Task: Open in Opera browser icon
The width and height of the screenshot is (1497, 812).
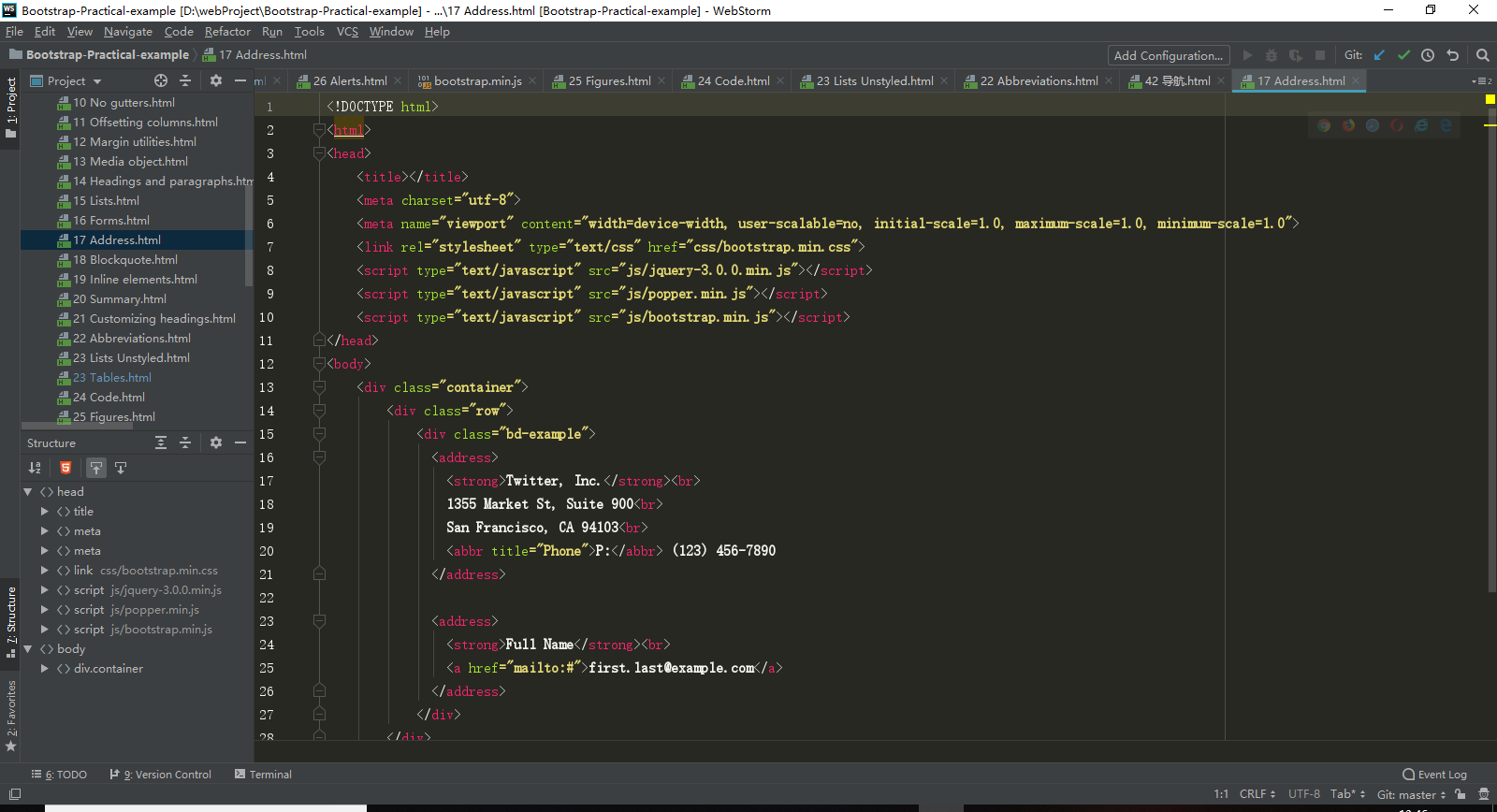Action: tap(1397, 125)
